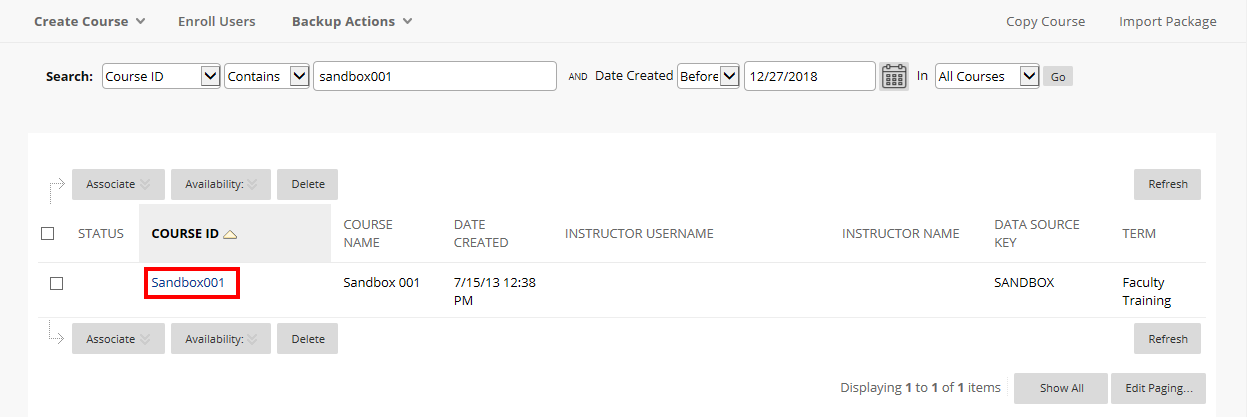Tick the select-all header checkbox
Screen dimensions: 1247x417
coord(48,233)
